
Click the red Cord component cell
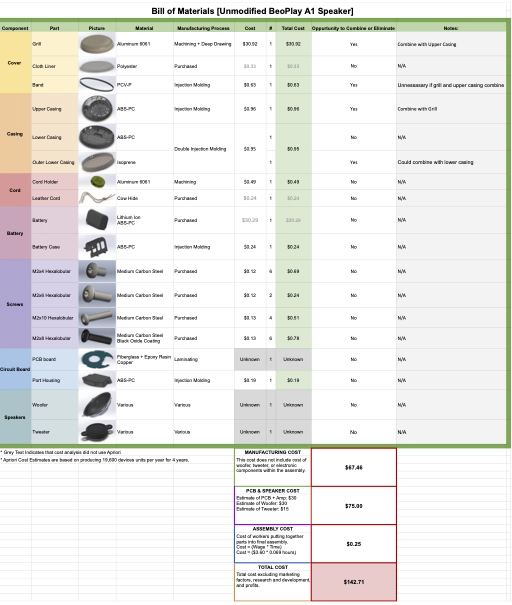[15, 190]
